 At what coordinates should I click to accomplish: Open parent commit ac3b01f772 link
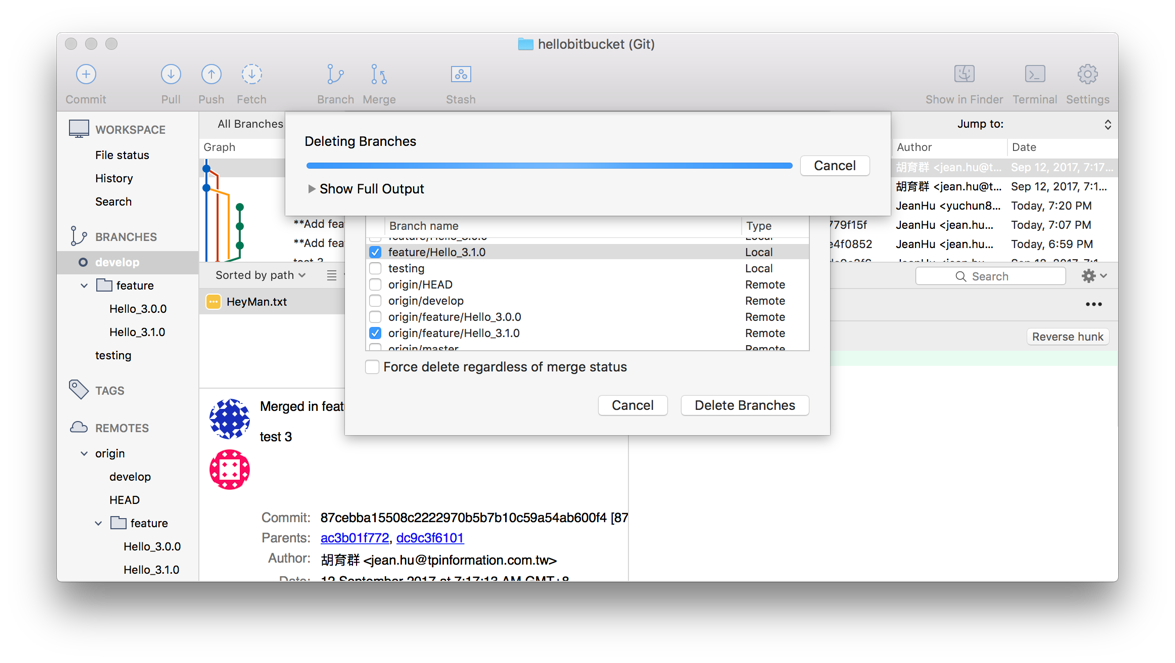(354, 538)
